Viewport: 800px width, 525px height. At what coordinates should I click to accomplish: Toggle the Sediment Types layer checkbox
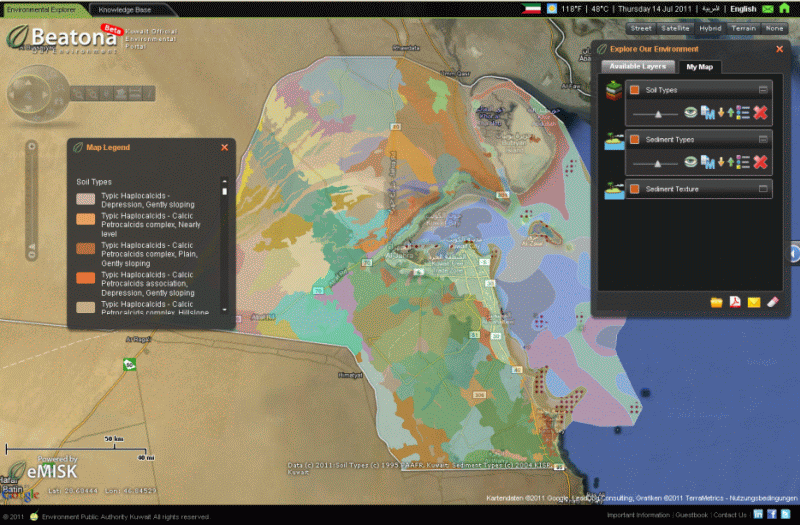point(635,139)
